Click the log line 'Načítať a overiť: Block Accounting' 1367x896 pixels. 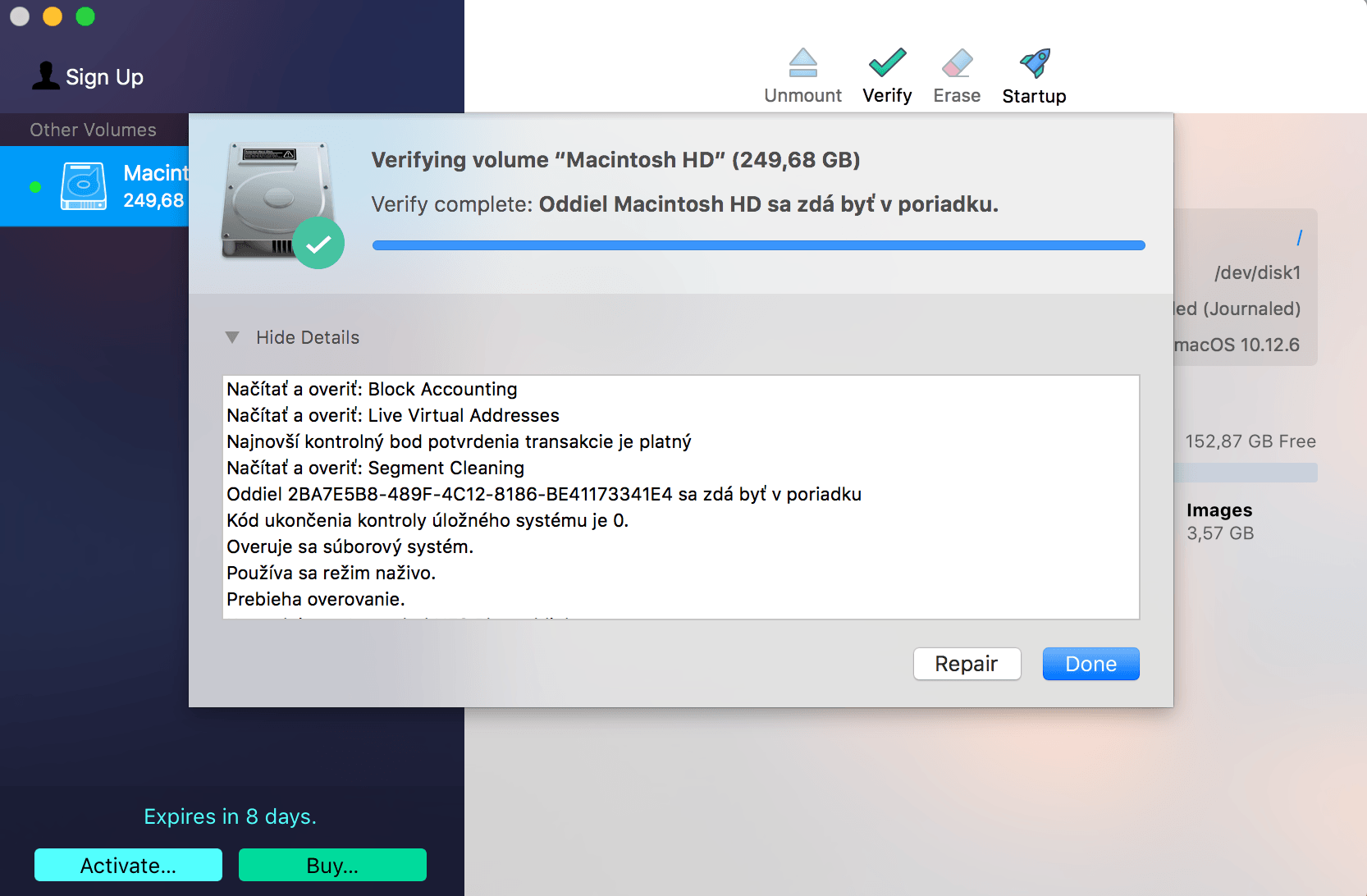[372, 389]
